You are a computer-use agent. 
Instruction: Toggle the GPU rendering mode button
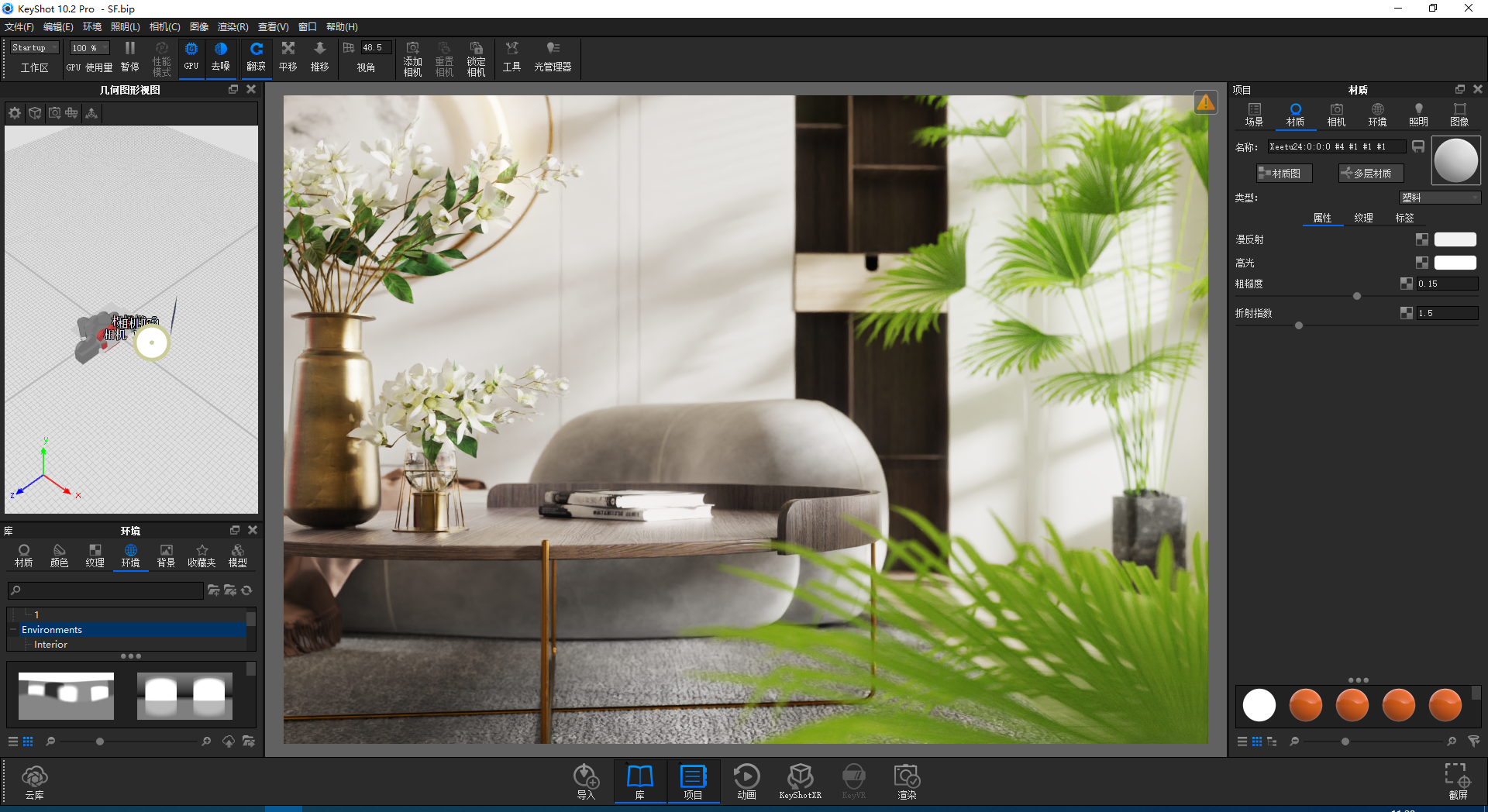coord(191,57)
